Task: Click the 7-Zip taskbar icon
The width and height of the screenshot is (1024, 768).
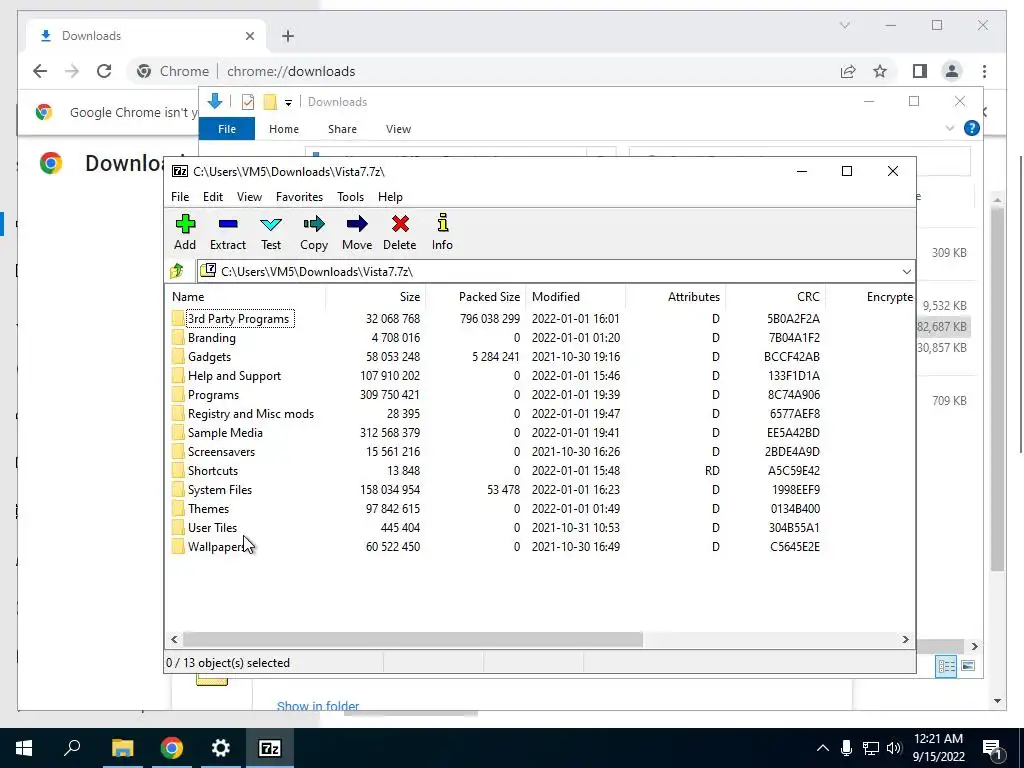Action: pyautogui.click(x=270, y=748)
